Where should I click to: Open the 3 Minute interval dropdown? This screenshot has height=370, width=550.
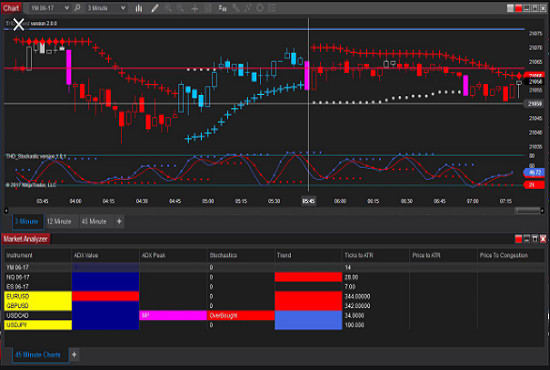pyautogui.click(x=106, y=8)
